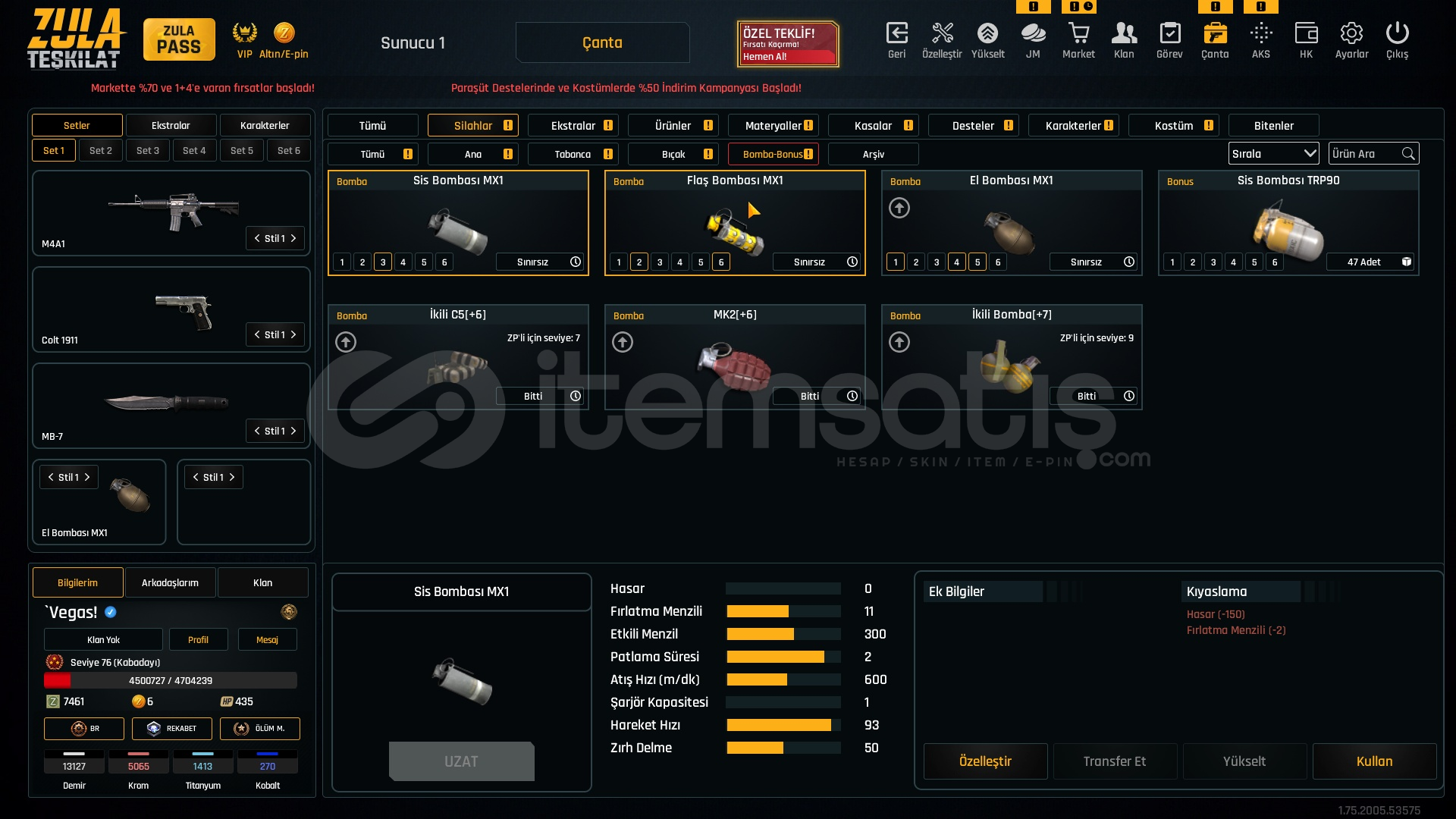1456x819 pixels.
Task: Open the Kasalar category tab
Action: click(x=874, y=125)
